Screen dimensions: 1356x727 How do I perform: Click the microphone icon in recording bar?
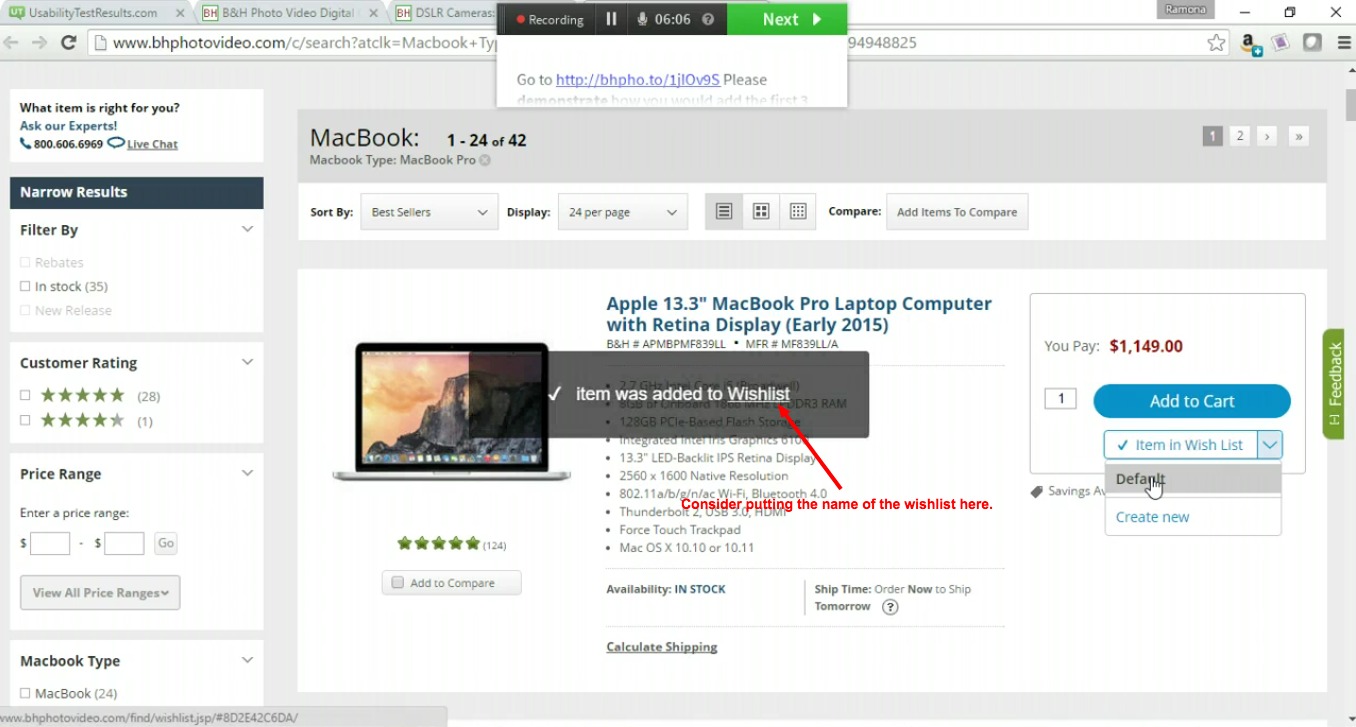641,19
